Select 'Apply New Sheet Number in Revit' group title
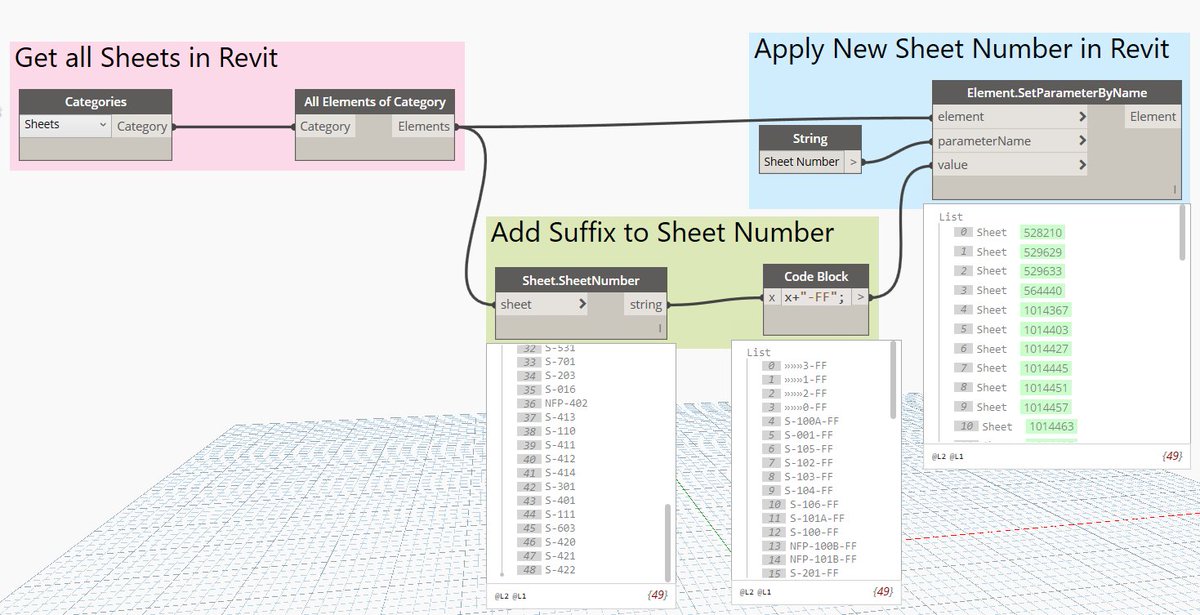This screenshot has height=615, width=1200. pos(961,49)
